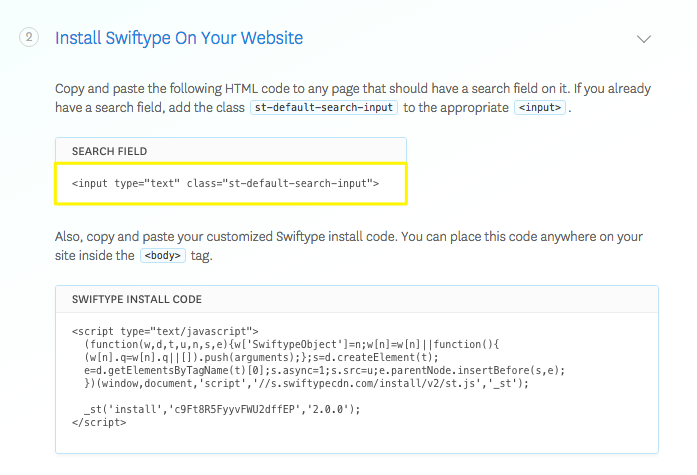Click the inline '<body>' code tag
697x475 pixels.
coord(162,255)
